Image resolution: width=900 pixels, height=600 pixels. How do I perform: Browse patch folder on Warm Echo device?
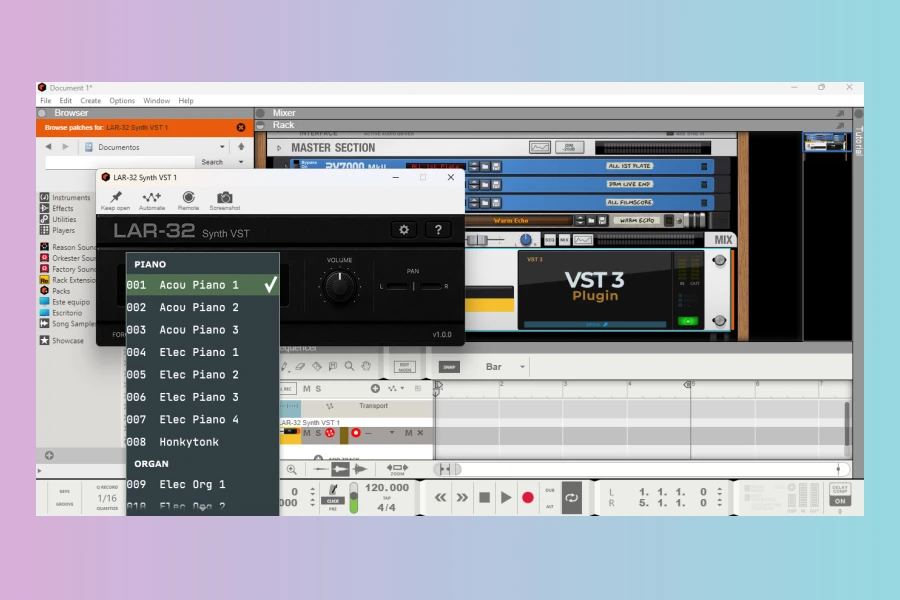[x=591, y=220]
